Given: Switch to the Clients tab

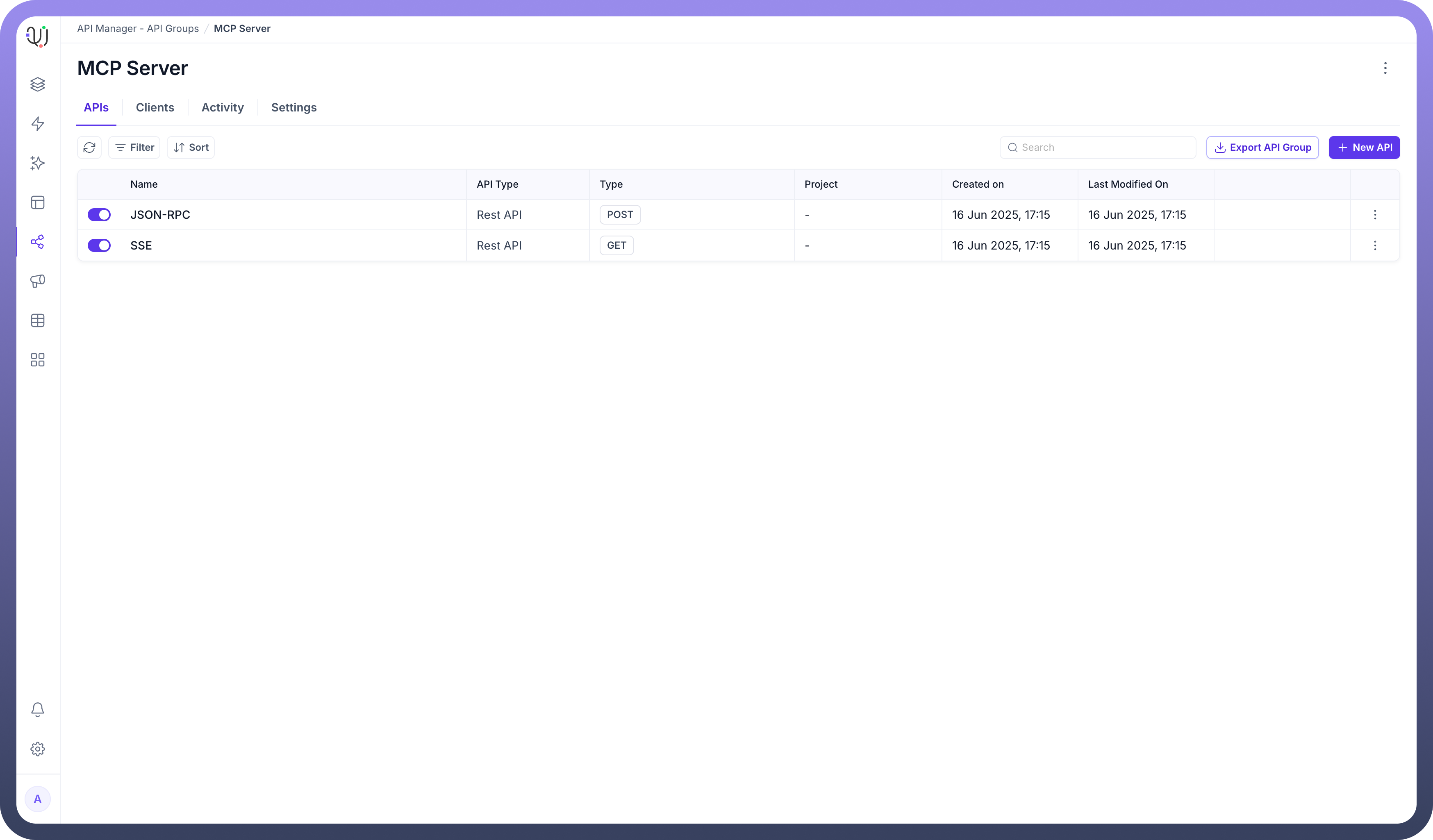Looking at the screenshot, I should (x=155, y=107).
